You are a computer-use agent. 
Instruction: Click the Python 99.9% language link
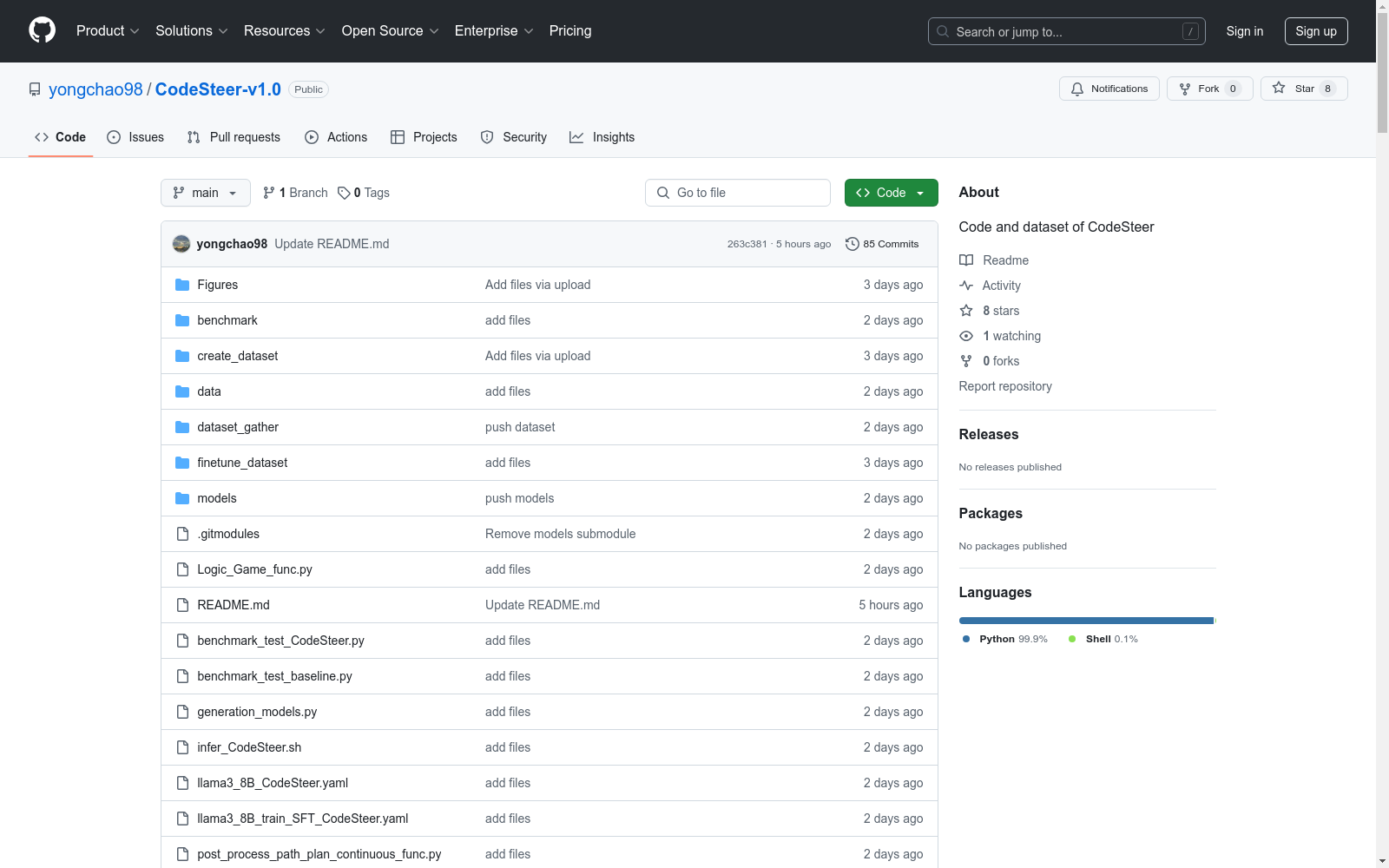(1004, 639)
